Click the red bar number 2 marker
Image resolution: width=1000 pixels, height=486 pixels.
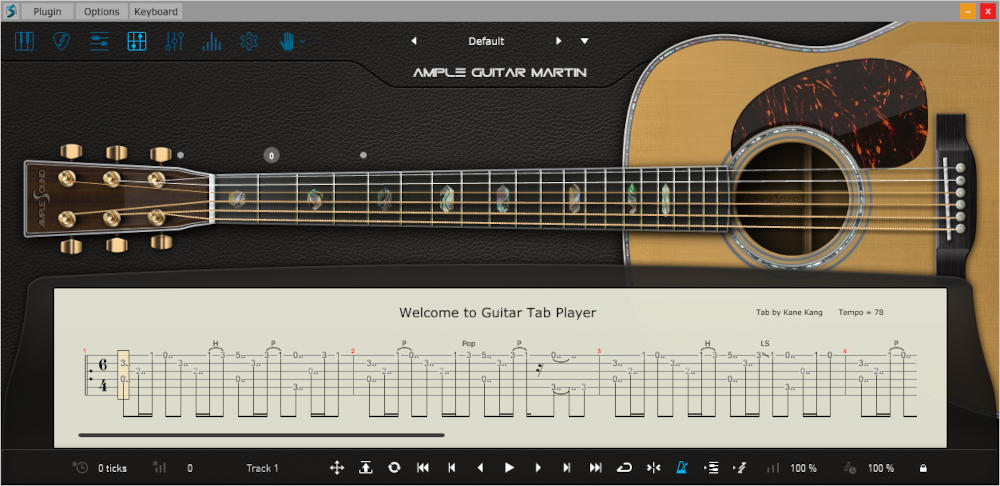click(x=353, y=351)
